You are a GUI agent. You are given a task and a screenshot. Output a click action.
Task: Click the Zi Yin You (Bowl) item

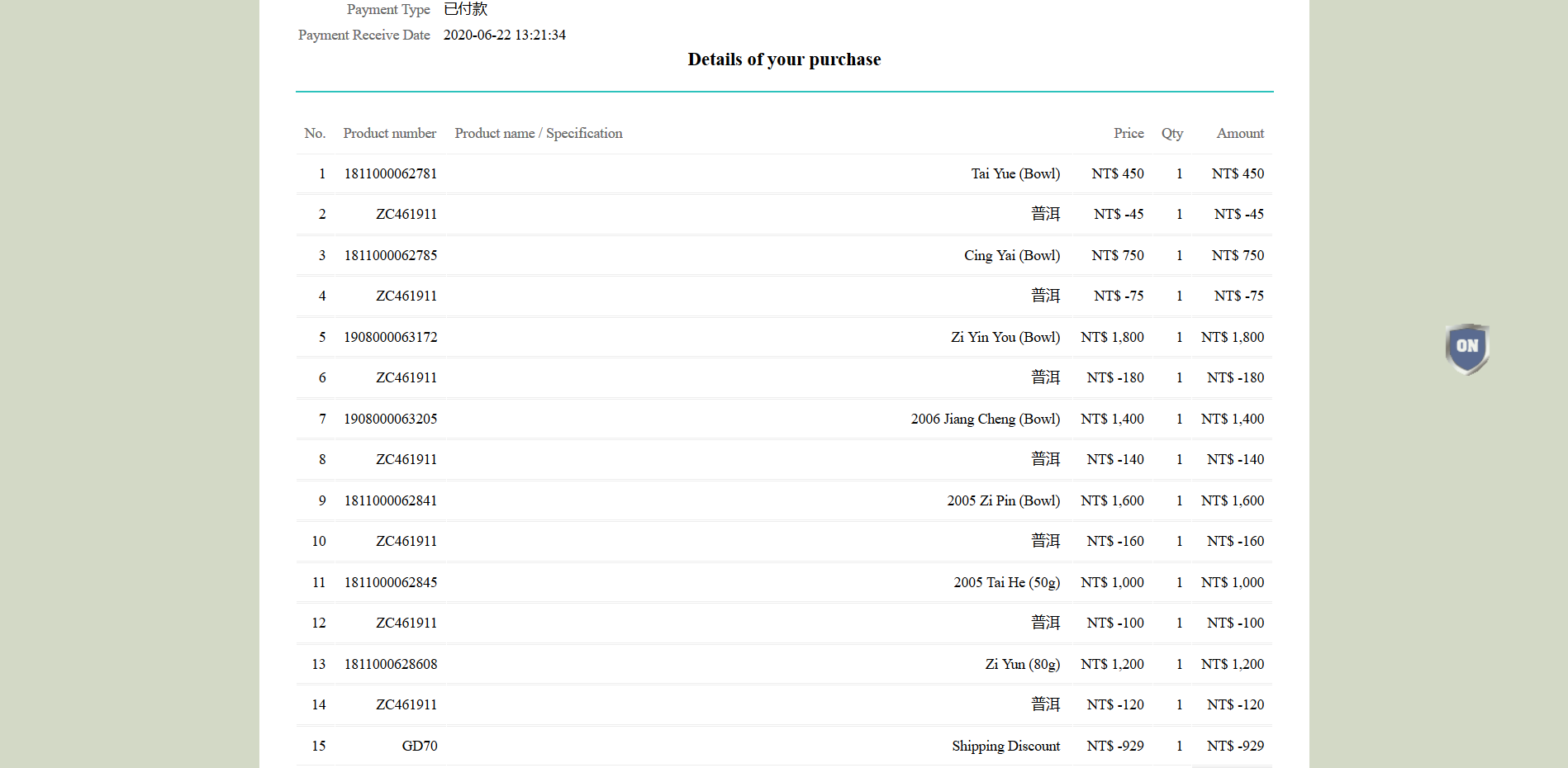point(1005,338)
